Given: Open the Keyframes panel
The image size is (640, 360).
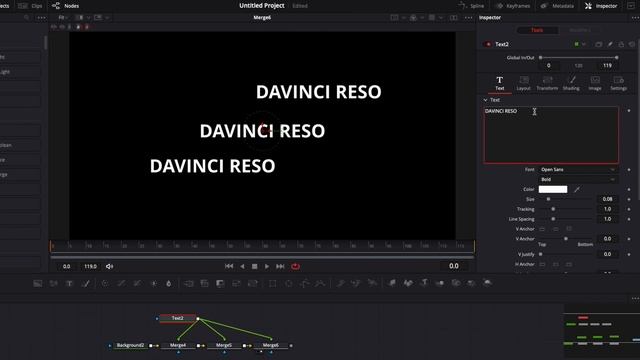Looking at the screenshot, I should click(x=513, y=6).
